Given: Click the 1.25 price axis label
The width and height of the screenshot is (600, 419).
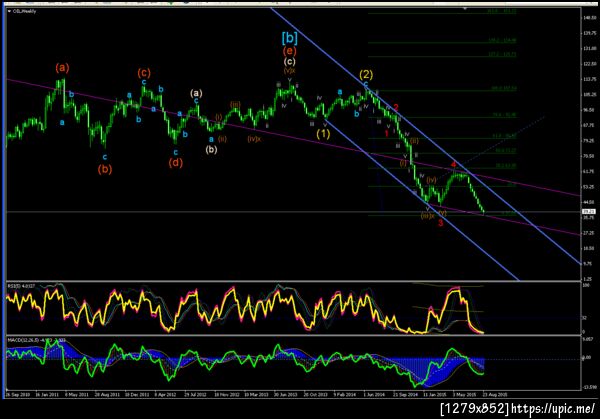Looking at the screenshot, I should [589, 279].
